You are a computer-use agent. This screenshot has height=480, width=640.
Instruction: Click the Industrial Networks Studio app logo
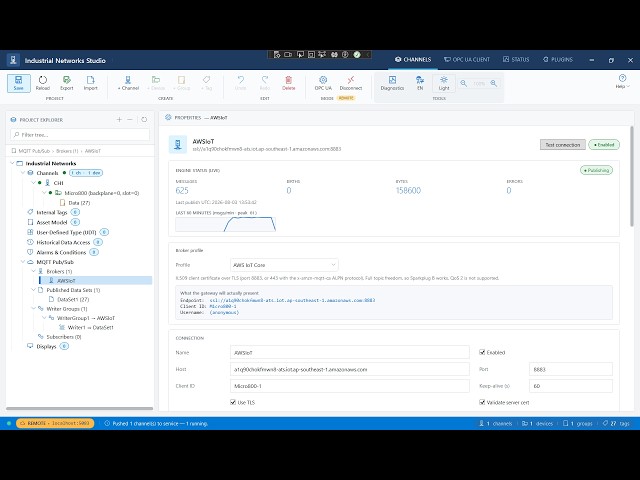[x=13, y=60]
